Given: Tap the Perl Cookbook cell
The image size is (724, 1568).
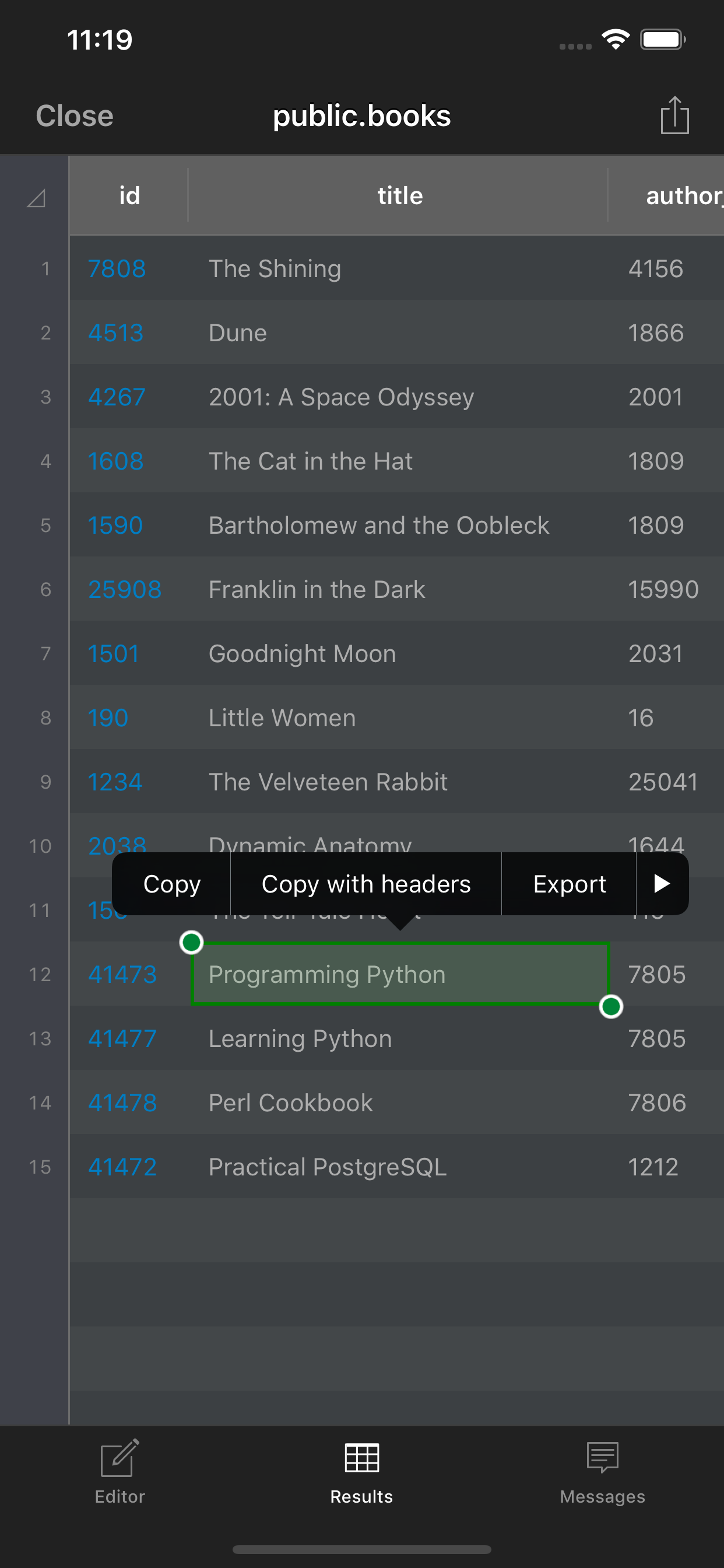Looking at the screenshot, I should (290, 1102).
